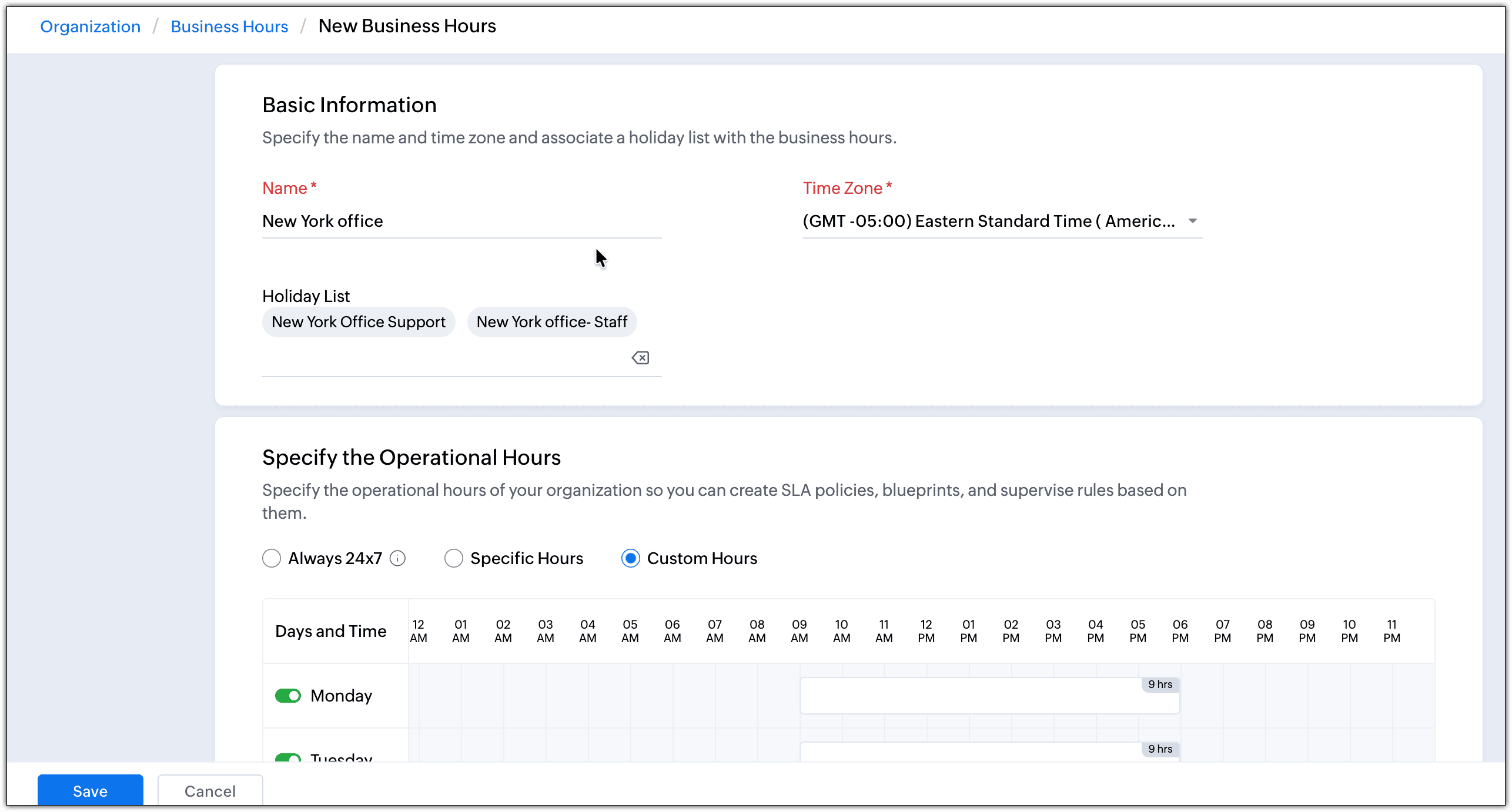Click info icon next to Always 24x7

click(398, 558)
